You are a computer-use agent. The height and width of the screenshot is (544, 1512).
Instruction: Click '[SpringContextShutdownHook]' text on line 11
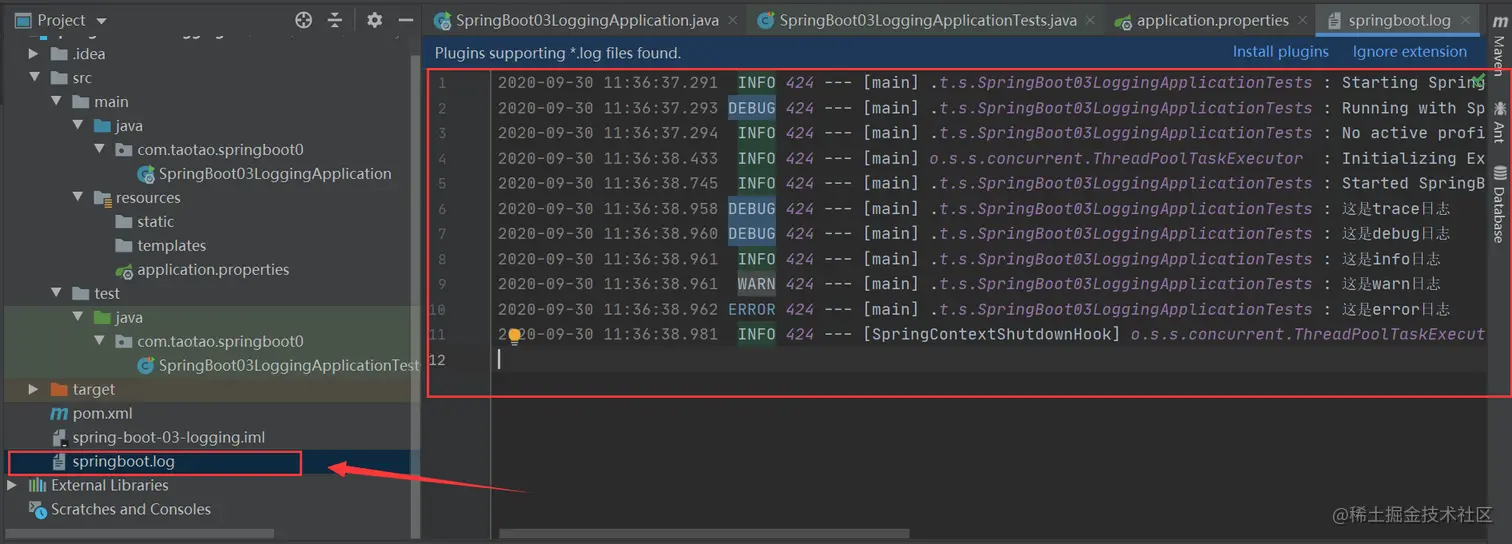point(992,335)
